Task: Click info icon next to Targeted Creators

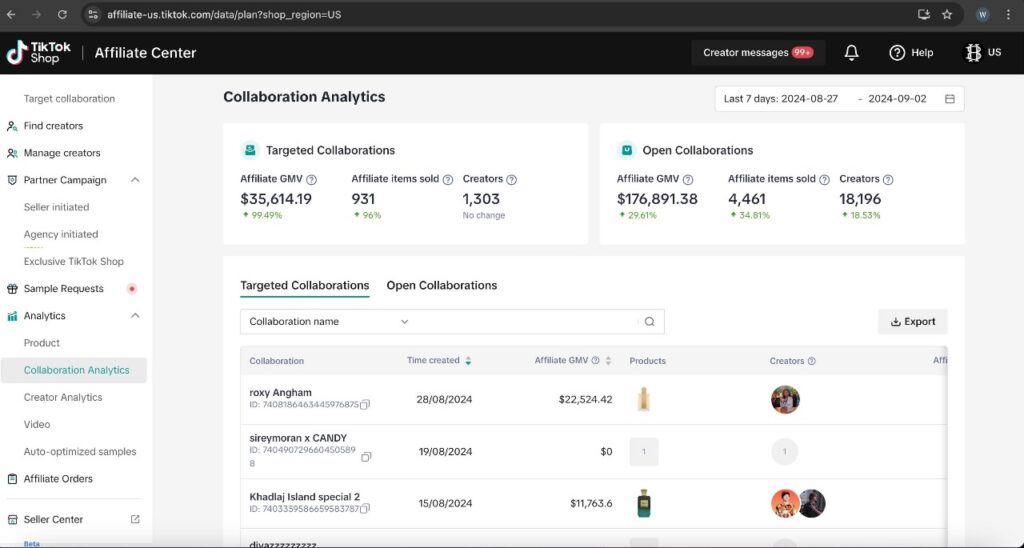Action: 511,180
